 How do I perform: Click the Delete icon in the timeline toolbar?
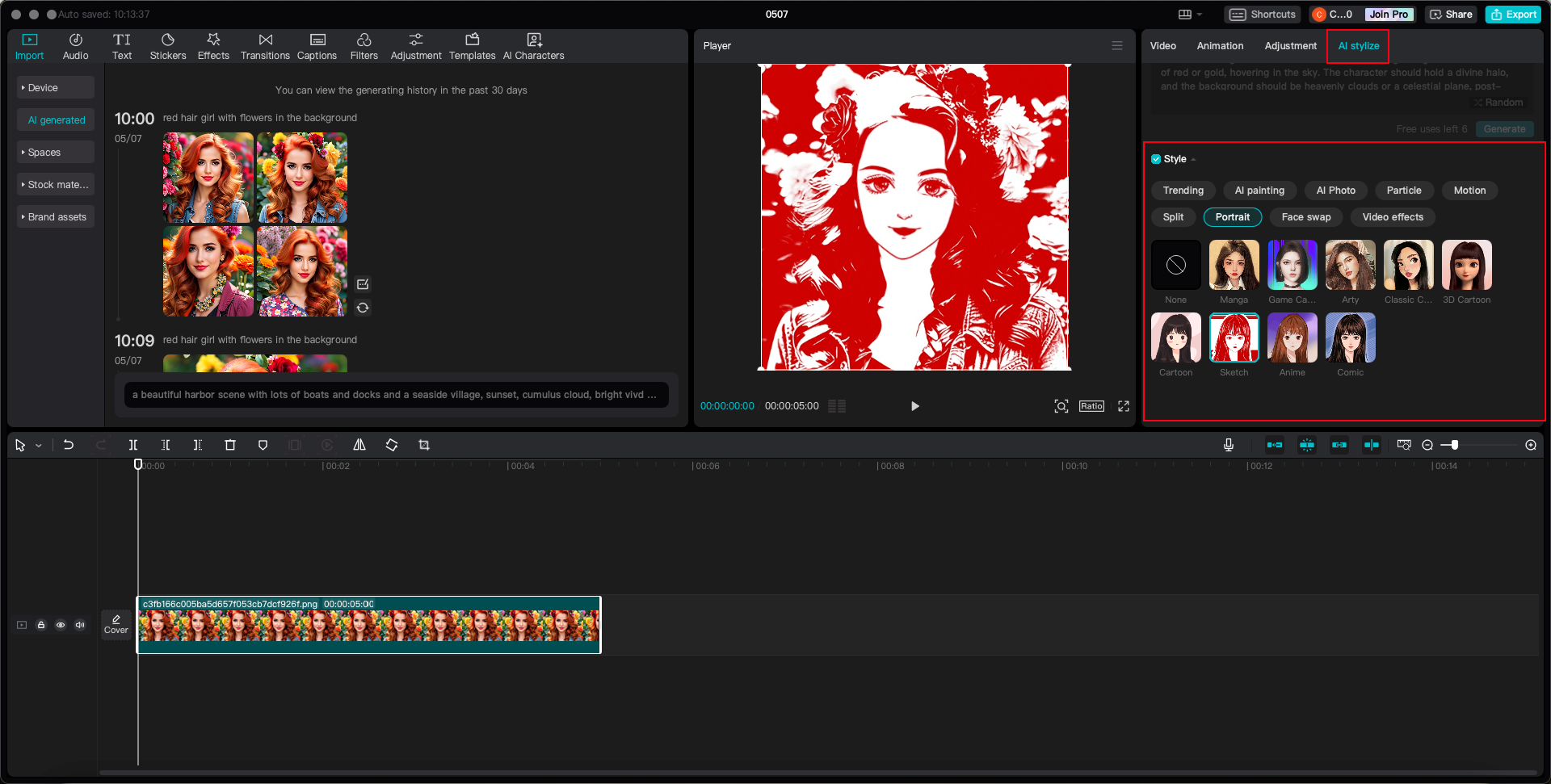coord(230,444)
